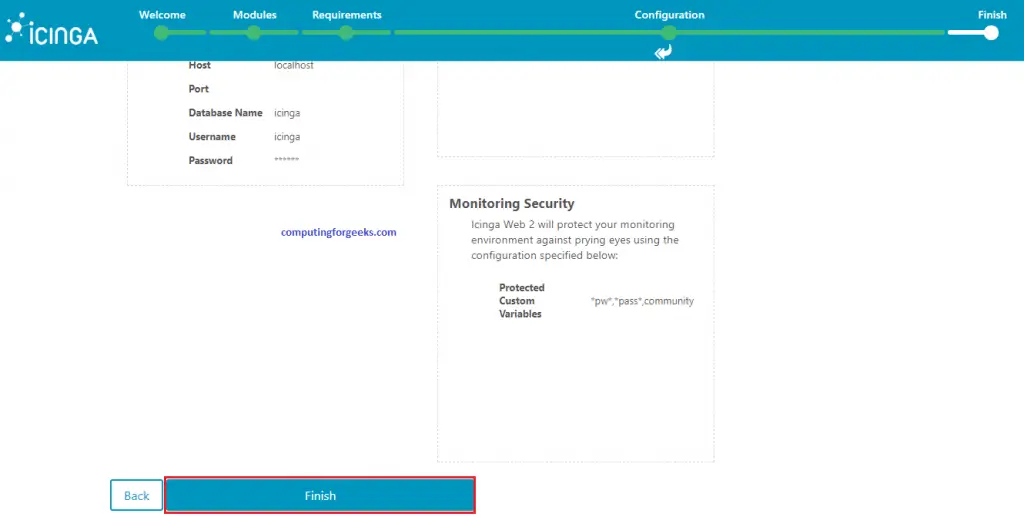Click the Modules progress dot
This screenshot has width=1024, height=517.
(x=254, y=33)
